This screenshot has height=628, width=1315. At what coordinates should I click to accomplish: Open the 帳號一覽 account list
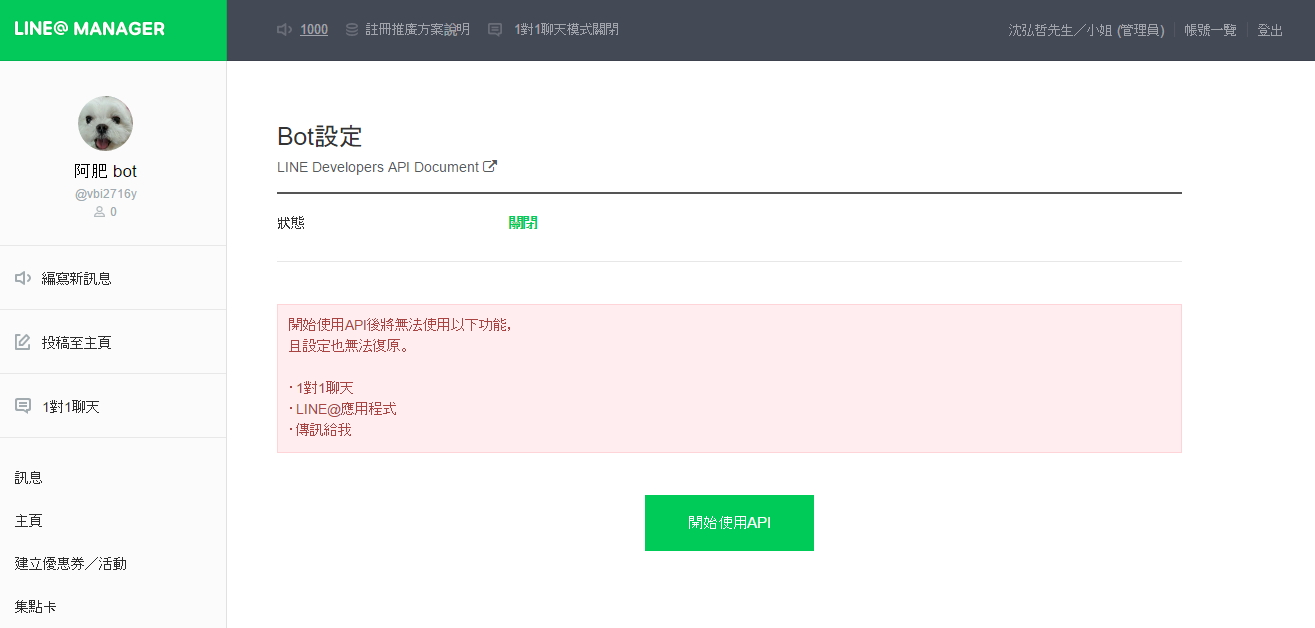click(1210, 30)
